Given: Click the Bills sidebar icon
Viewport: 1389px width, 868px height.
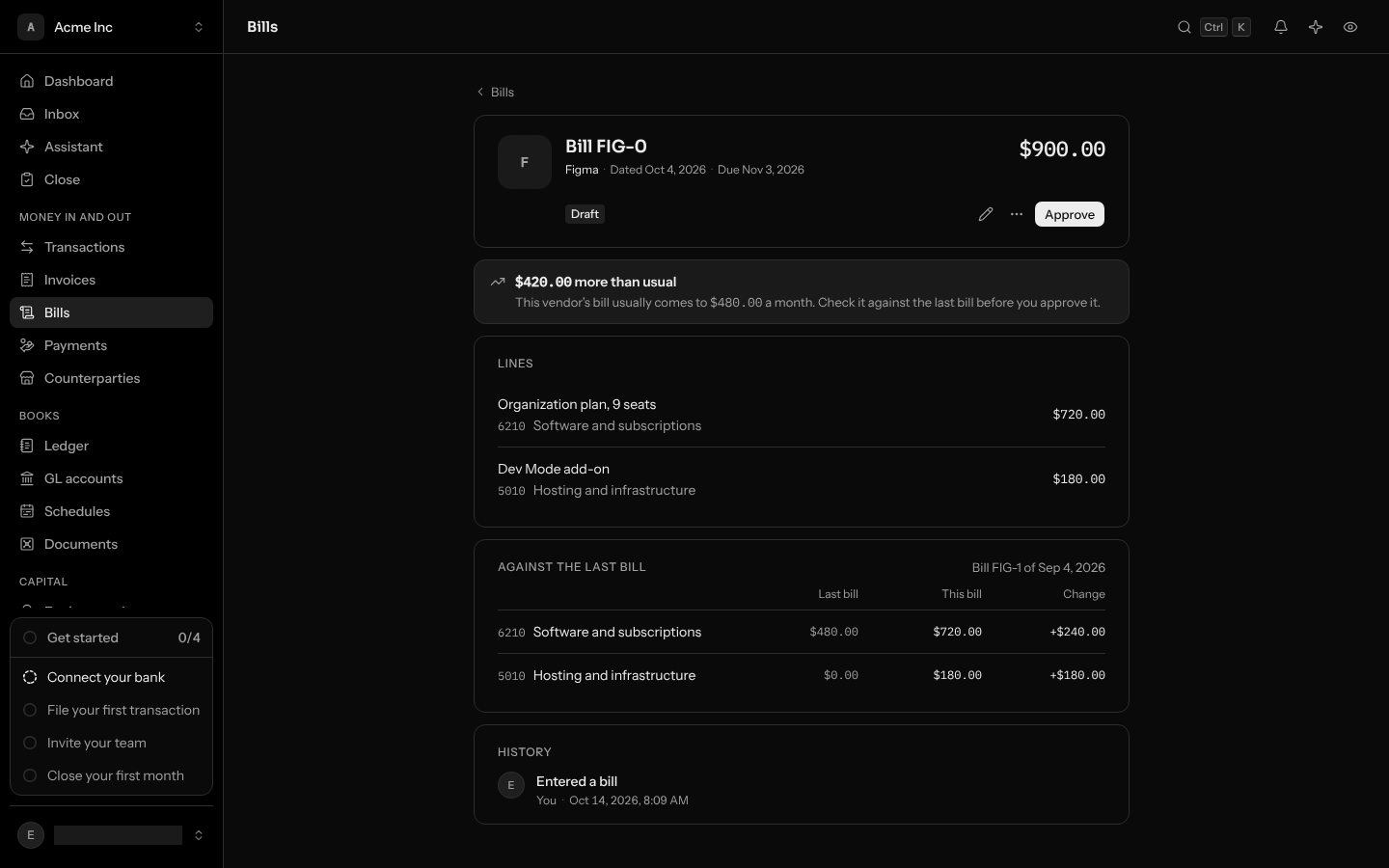Looking at the screenshot, I should [27, 312].
